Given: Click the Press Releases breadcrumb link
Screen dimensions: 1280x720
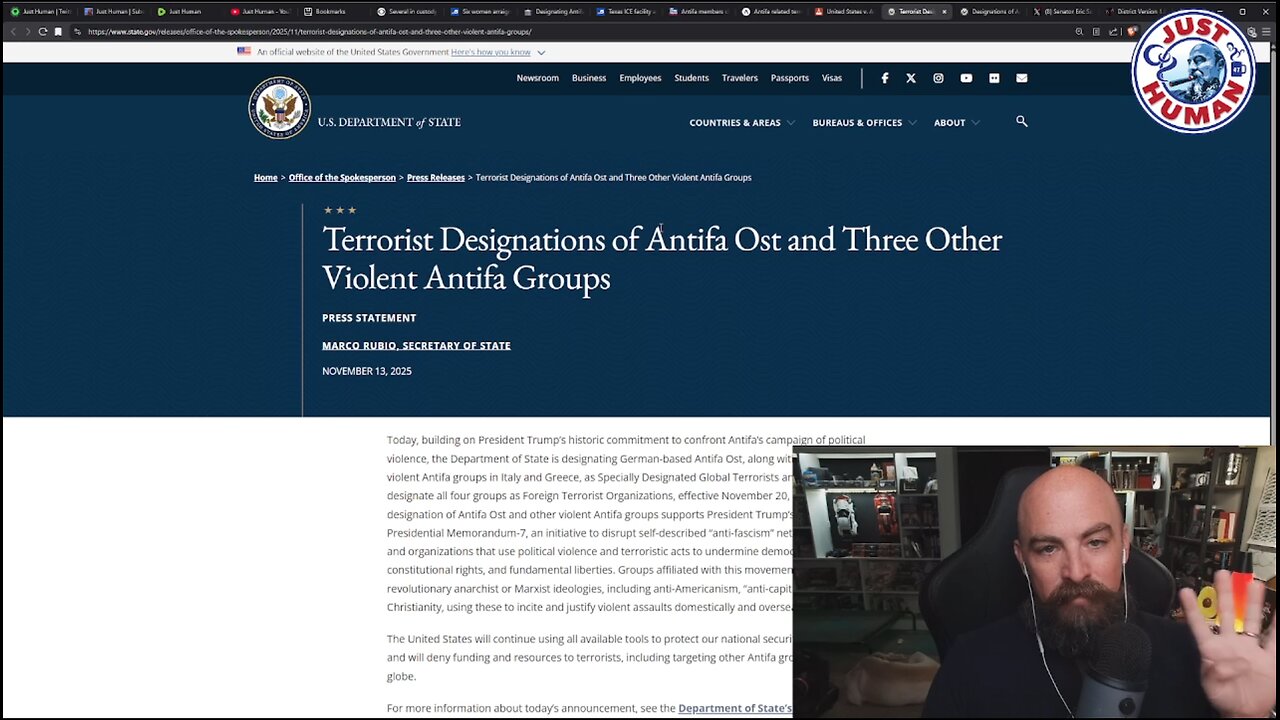Looking at the screenshot, I should pos(436,178).
